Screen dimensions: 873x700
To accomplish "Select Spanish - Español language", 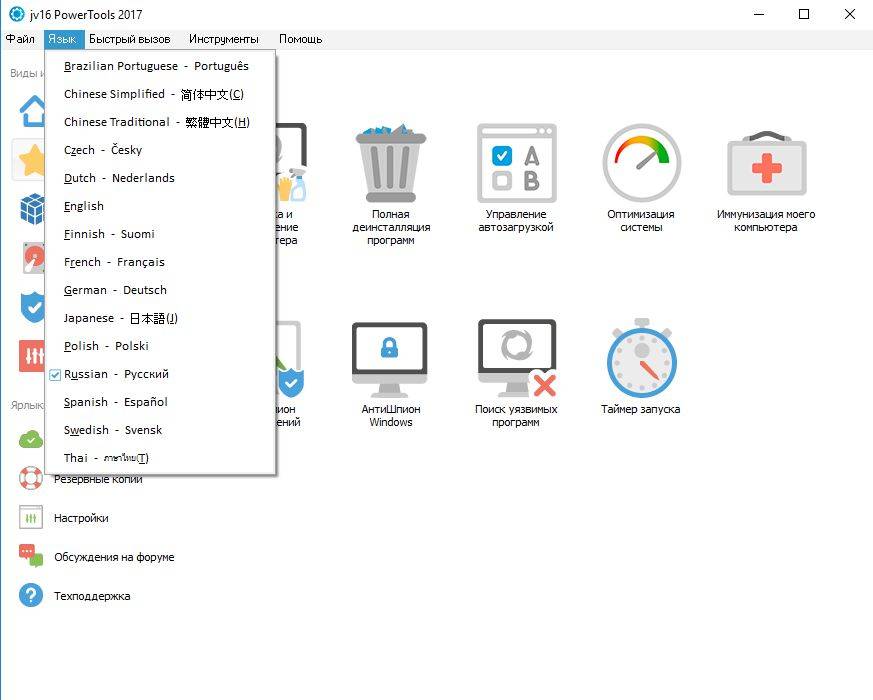I will [x=160, y=402].
